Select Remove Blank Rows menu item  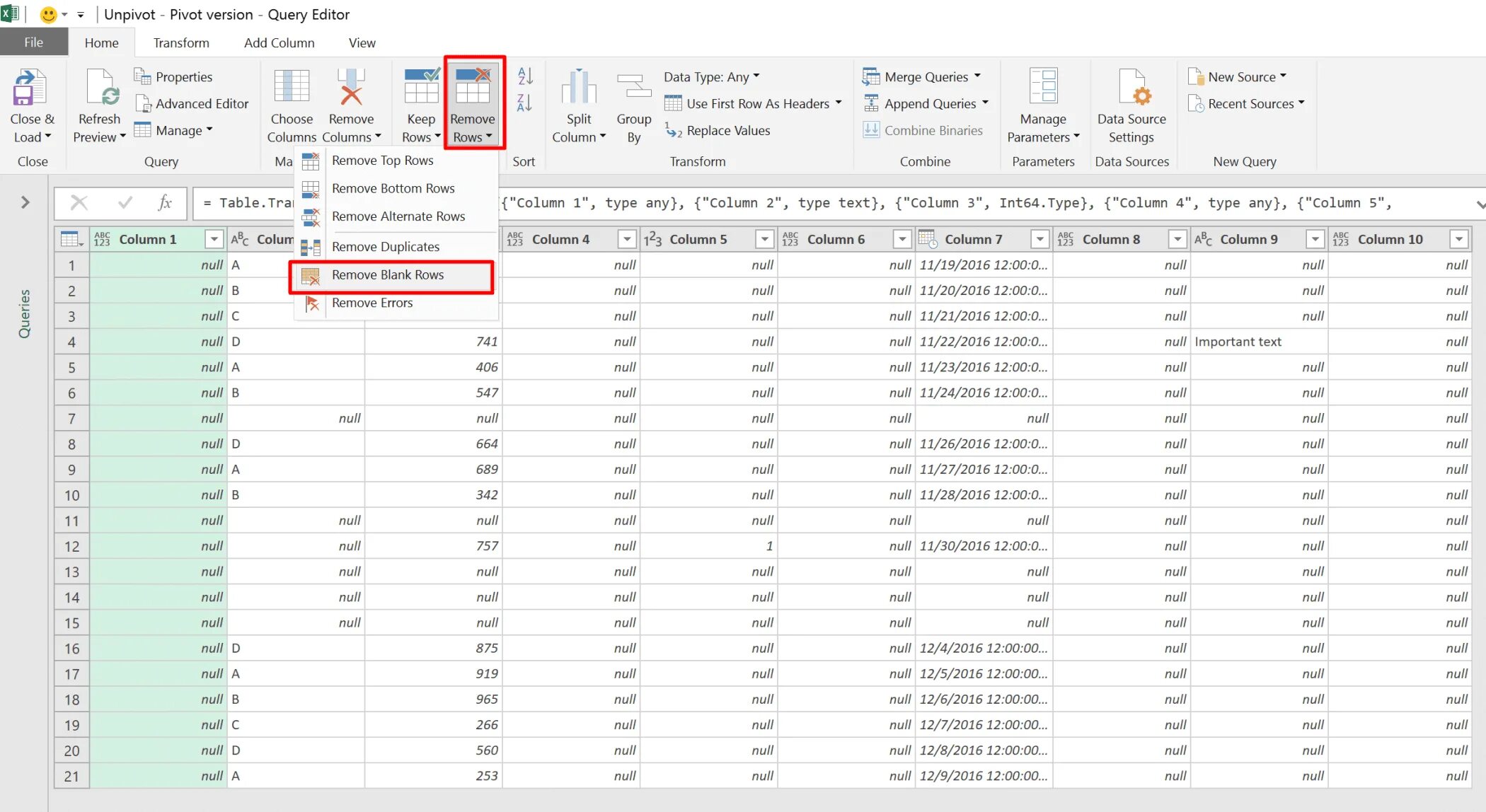coord(388,275)
